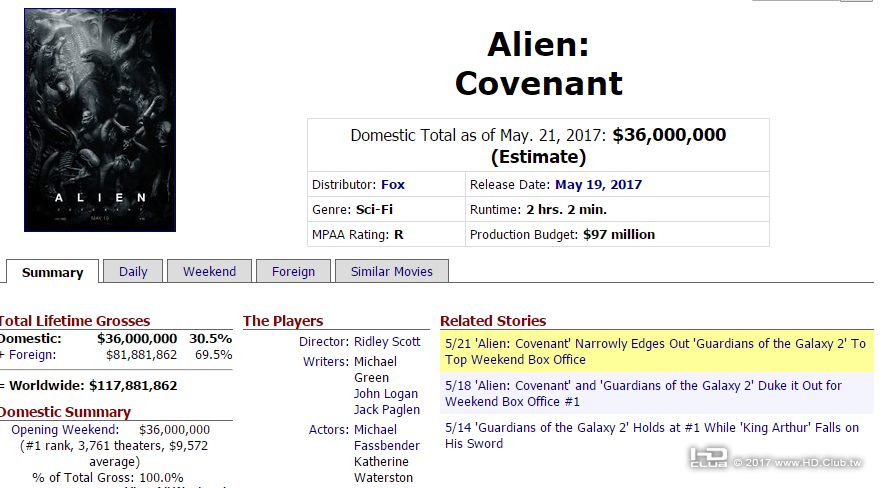Click the Total Lifetime Grosses heading
The width and height of the screenshot is (884, 488).
[x=74, y=321]
